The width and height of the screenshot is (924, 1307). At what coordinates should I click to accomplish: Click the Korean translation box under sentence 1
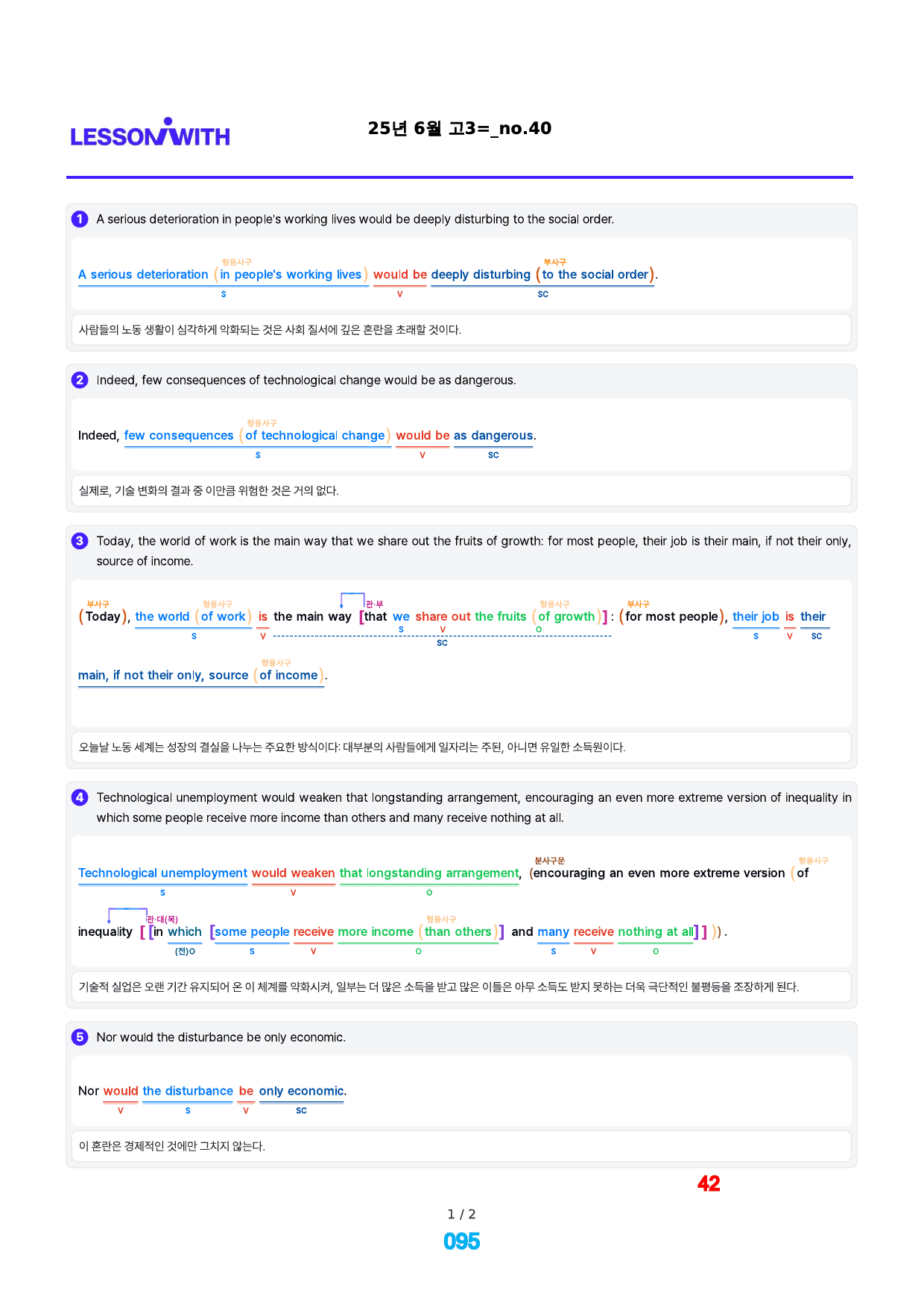(x=461, y=329)
